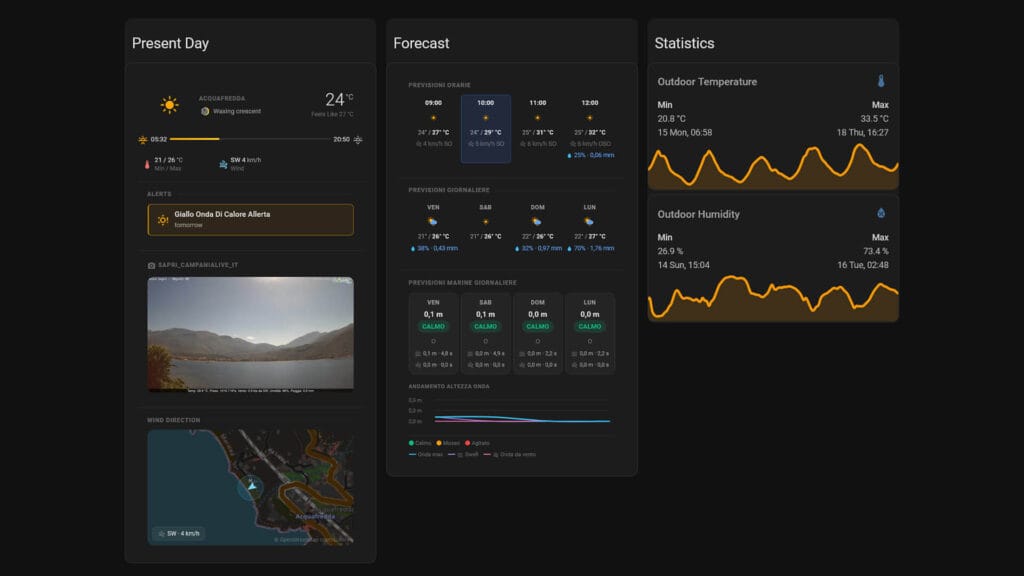The width and height of the screenshot is (1024, 576).
Task: Click the camera icon beside SAPRI_CAMPANIALIVE_IT
Action: [152, 266]
